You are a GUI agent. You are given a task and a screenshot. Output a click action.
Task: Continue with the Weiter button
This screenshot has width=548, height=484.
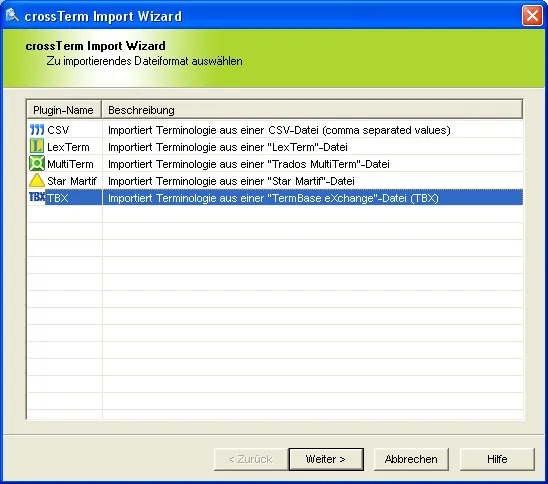click(326, 459)
